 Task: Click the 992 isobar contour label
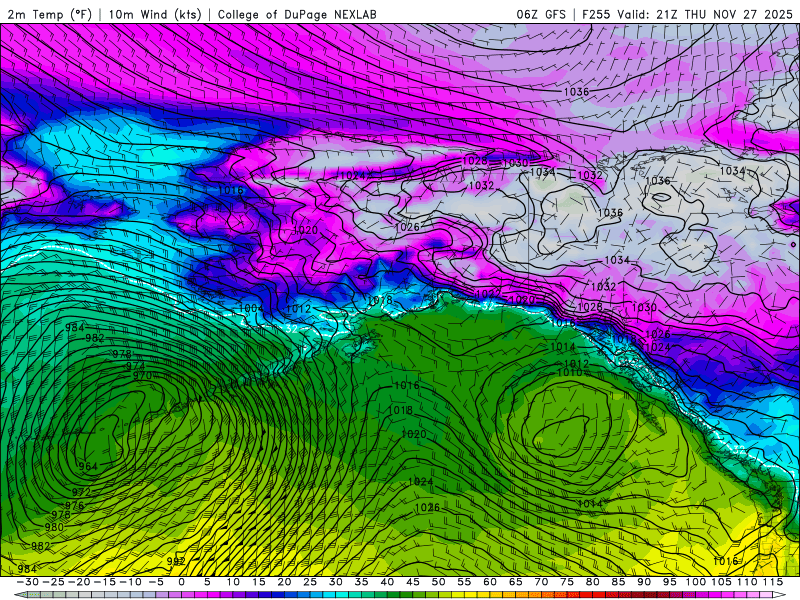(x=176, y=561)
